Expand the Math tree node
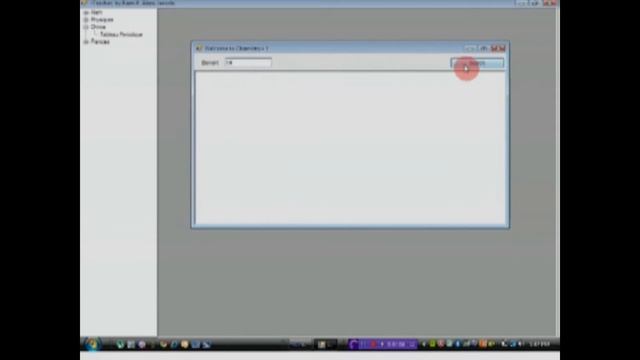 [x=86, y=12]
